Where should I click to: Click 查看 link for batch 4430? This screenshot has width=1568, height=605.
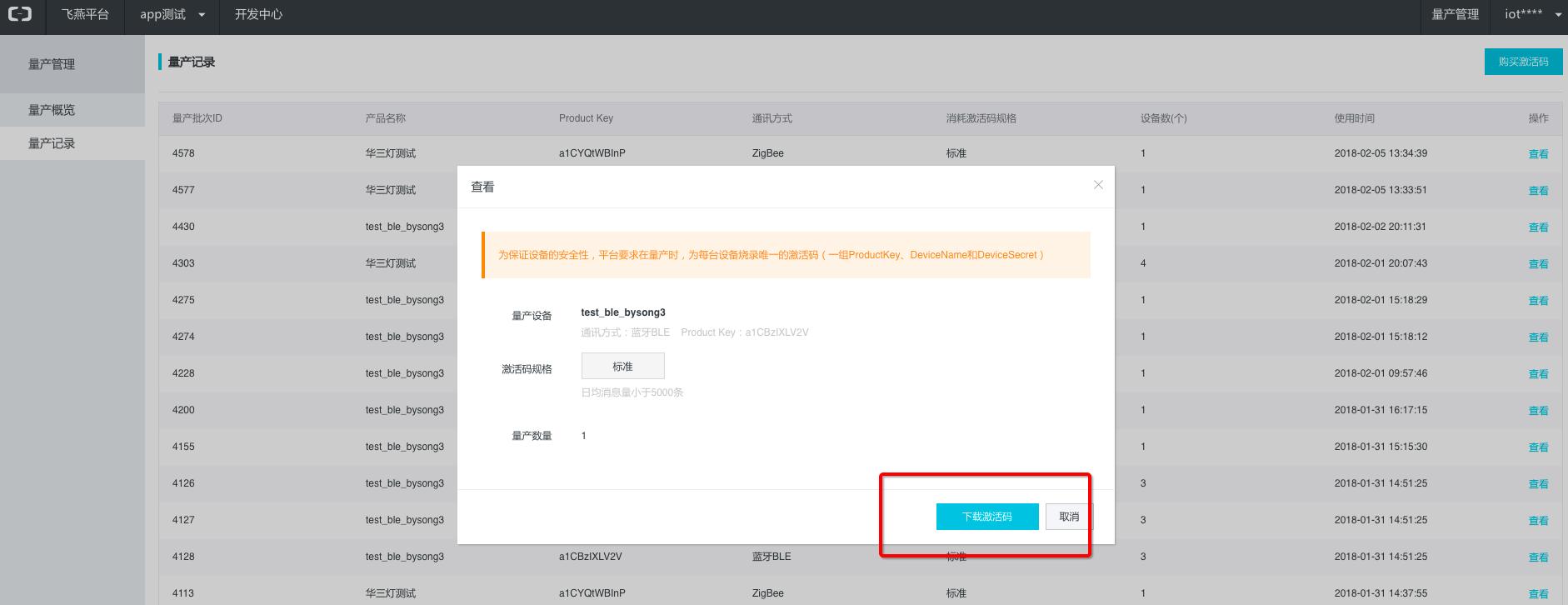pos(1538,227)
